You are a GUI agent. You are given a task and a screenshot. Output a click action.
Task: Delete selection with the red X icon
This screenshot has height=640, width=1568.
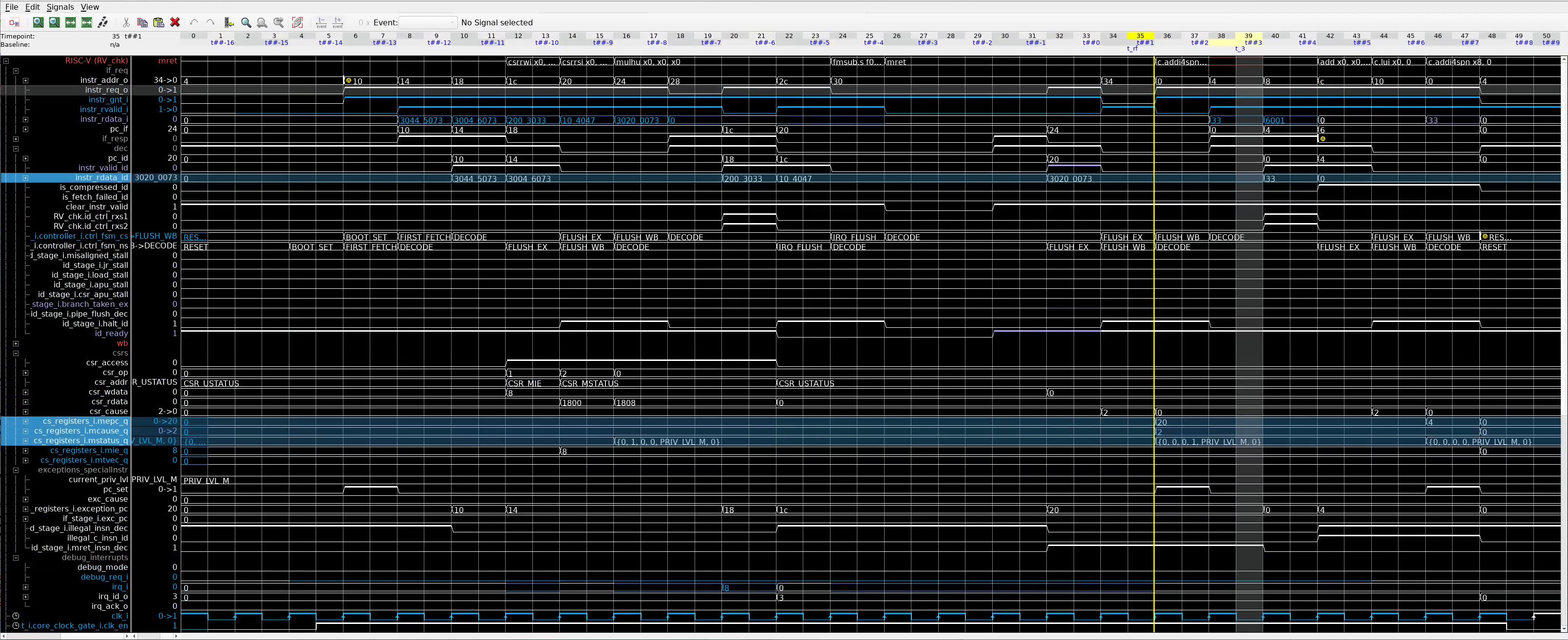point(175,22)
